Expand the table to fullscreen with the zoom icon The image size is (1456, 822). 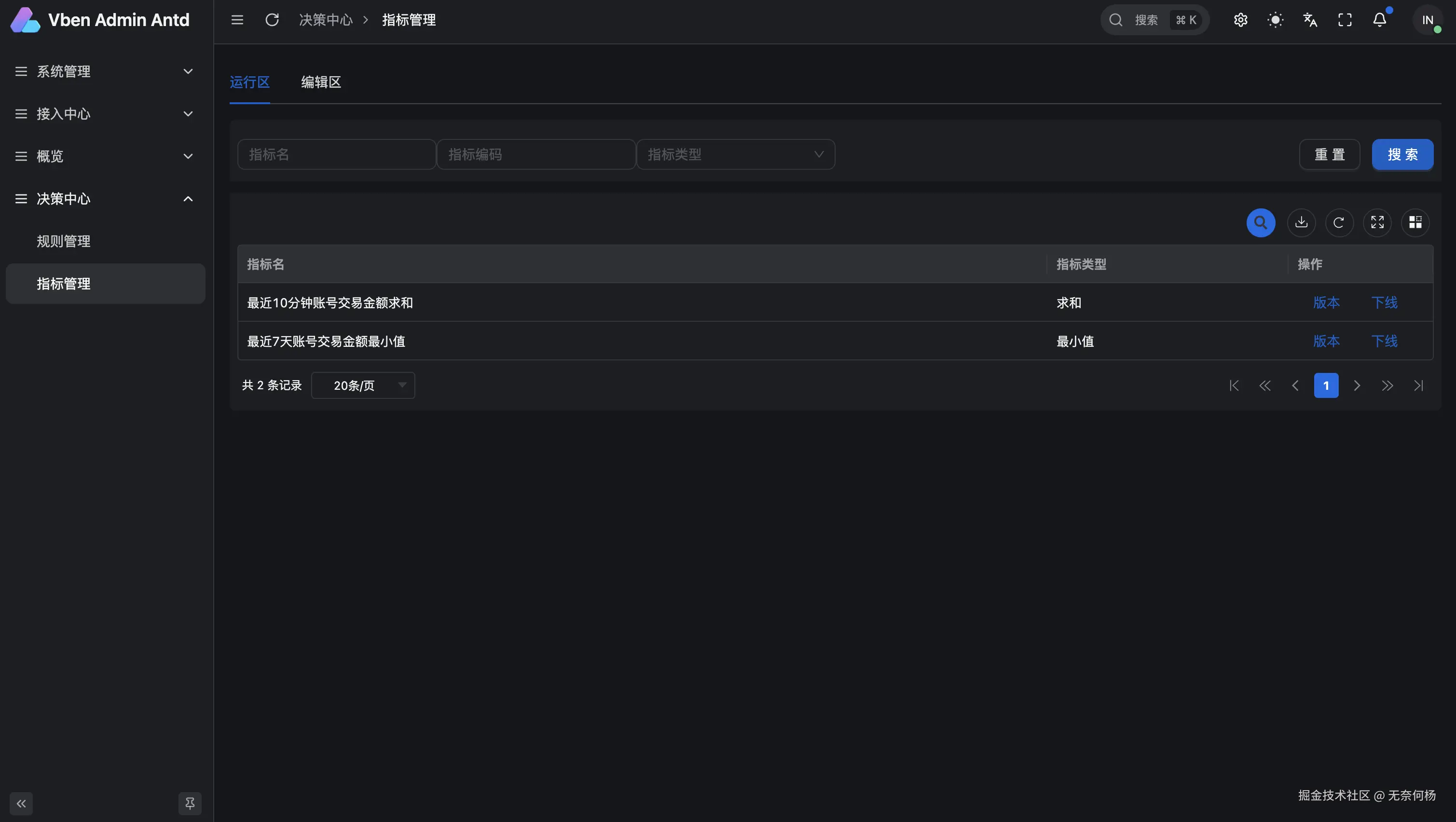(x=1377, y=222)
